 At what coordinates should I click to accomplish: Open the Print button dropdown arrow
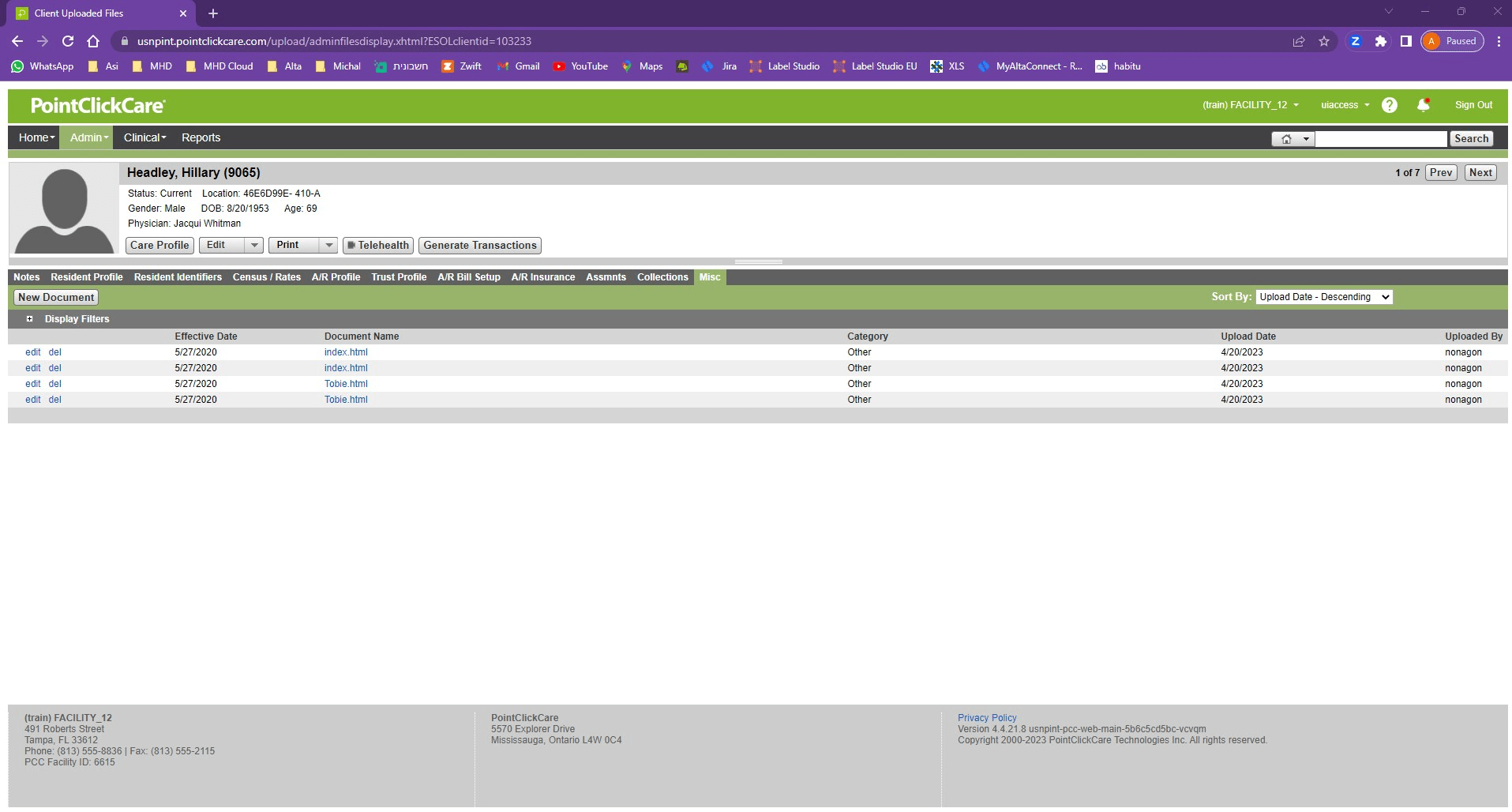(x=328, y=246)
